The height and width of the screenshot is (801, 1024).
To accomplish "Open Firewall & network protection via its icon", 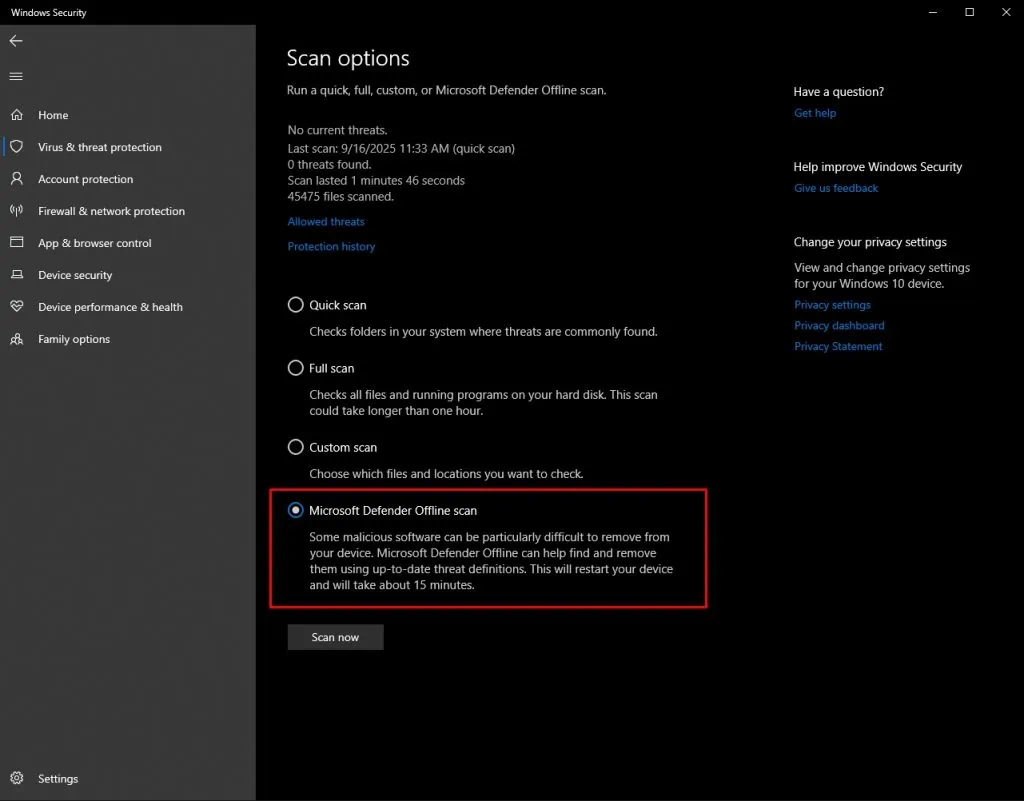I will tap(16, 211).
